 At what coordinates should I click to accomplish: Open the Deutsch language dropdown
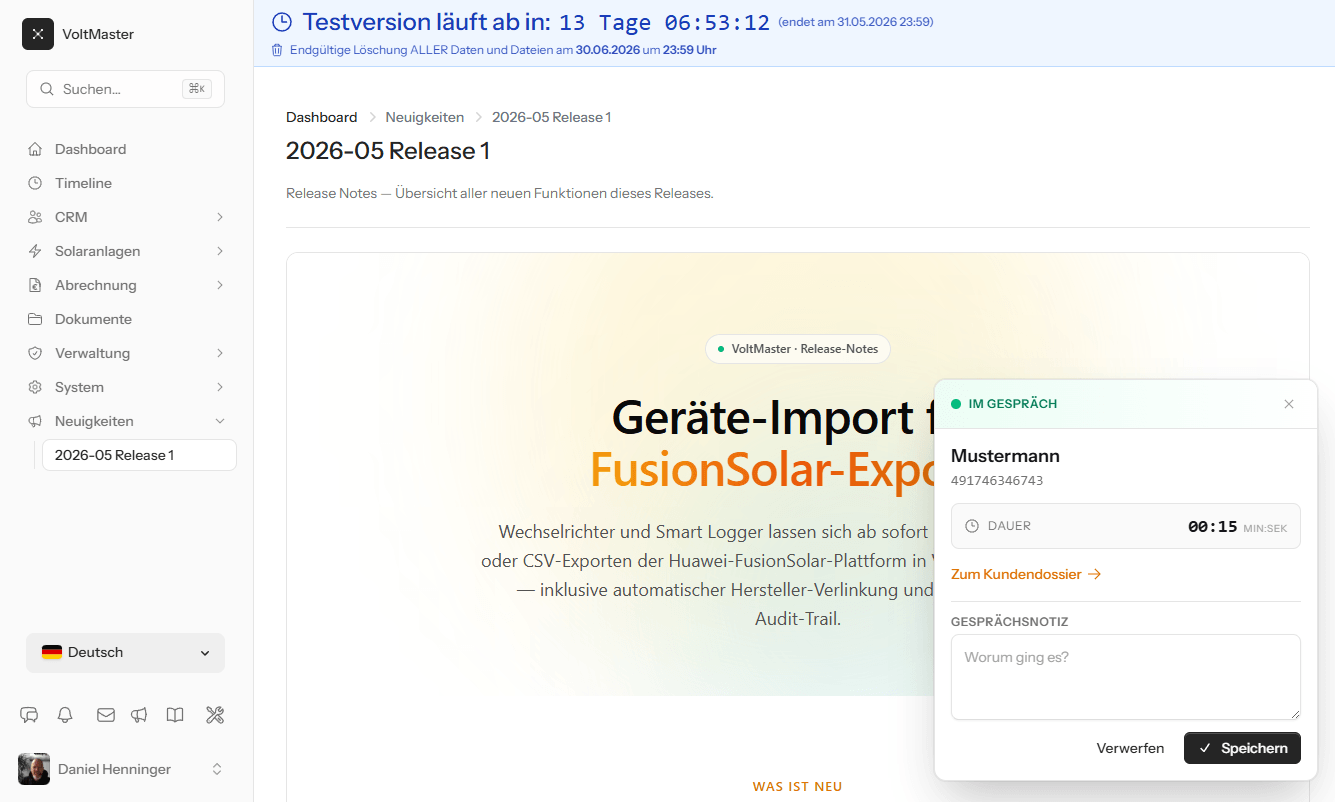click(125, 653)
